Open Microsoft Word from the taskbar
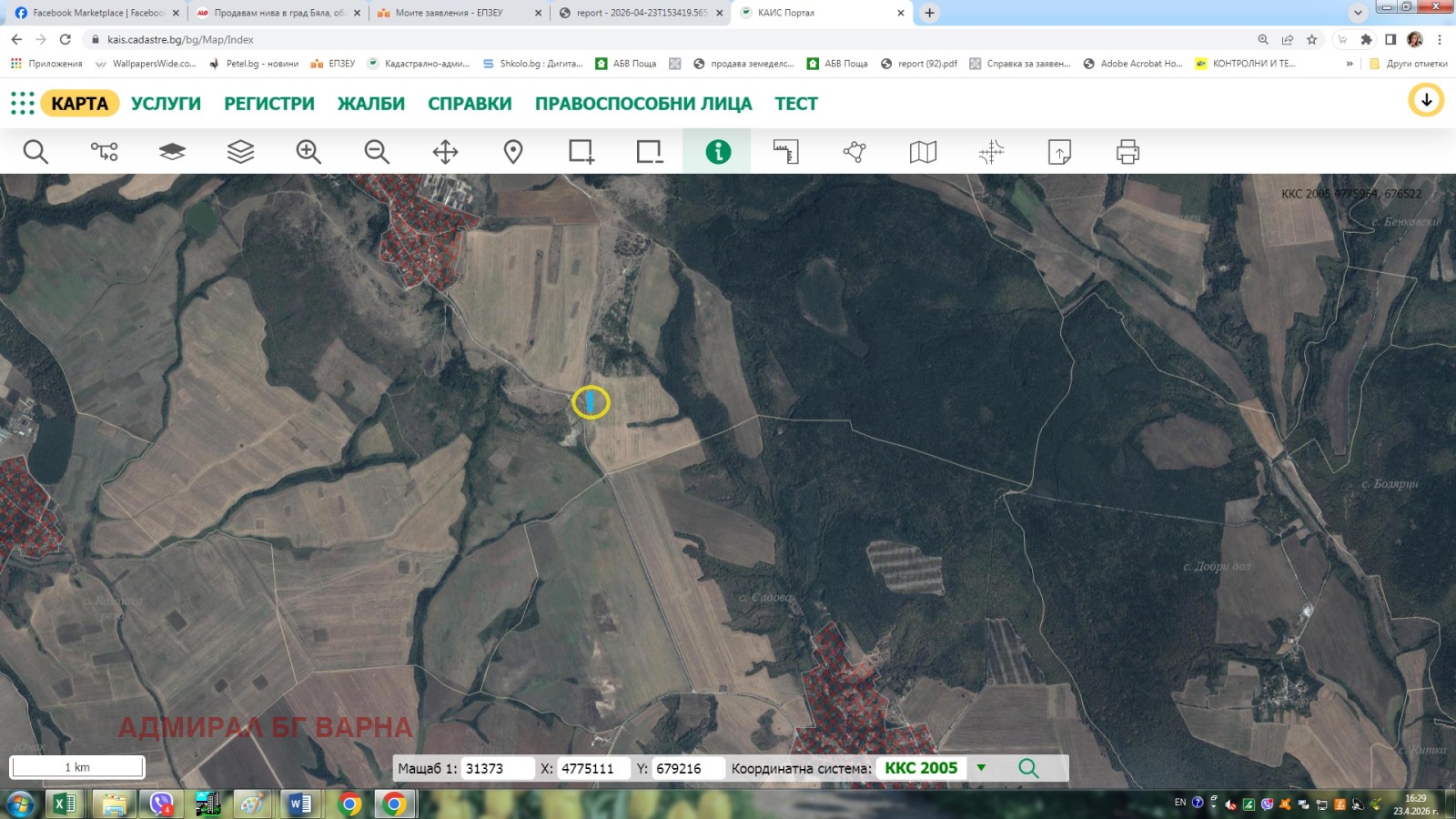Viewport: 1456px width, 819px height. coord(299,804)
